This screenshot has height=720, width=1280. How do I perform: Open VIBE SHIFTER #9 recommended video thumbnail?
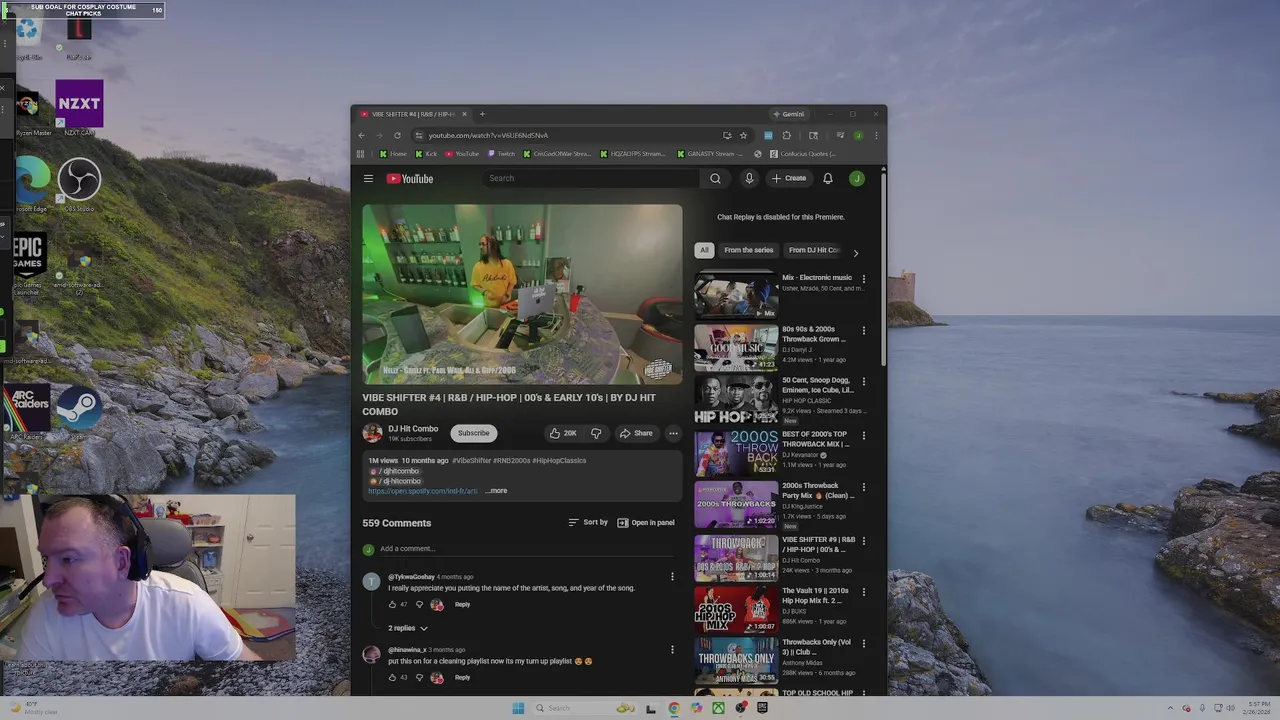pyautogui.click(x=736, y=558)
